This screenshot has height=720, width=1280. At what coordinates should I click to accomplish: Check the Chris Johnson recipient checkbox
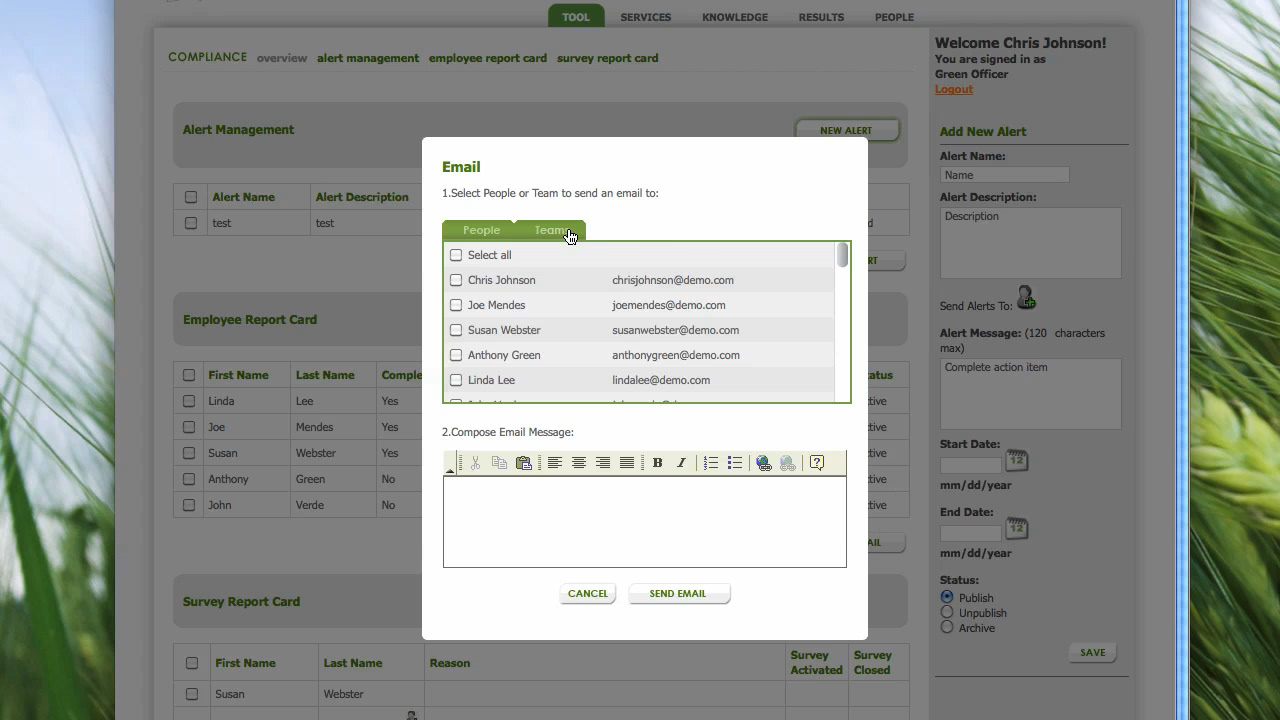tap(456, 280)
